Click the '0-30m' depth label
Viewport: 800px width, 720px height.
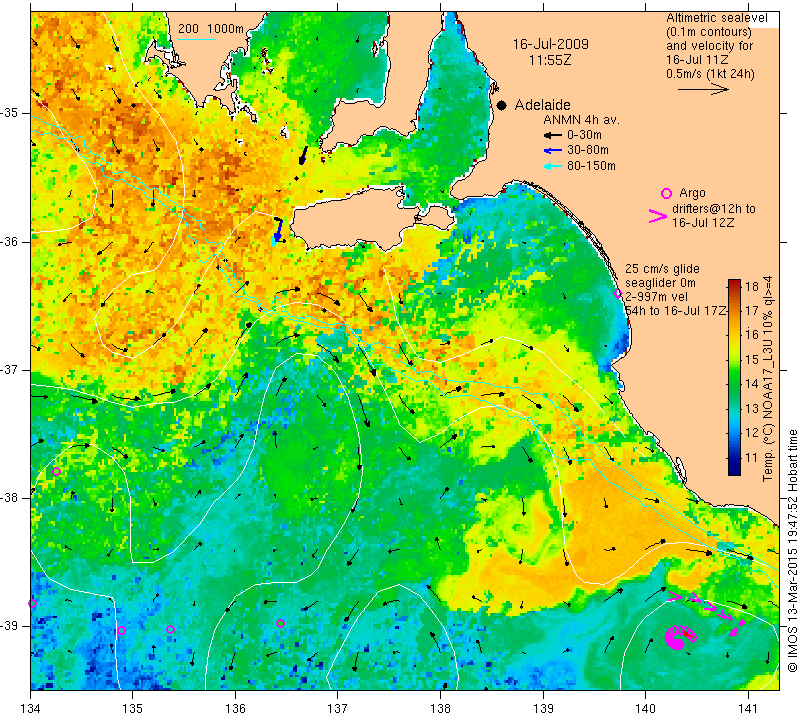[x=584, y=135]
